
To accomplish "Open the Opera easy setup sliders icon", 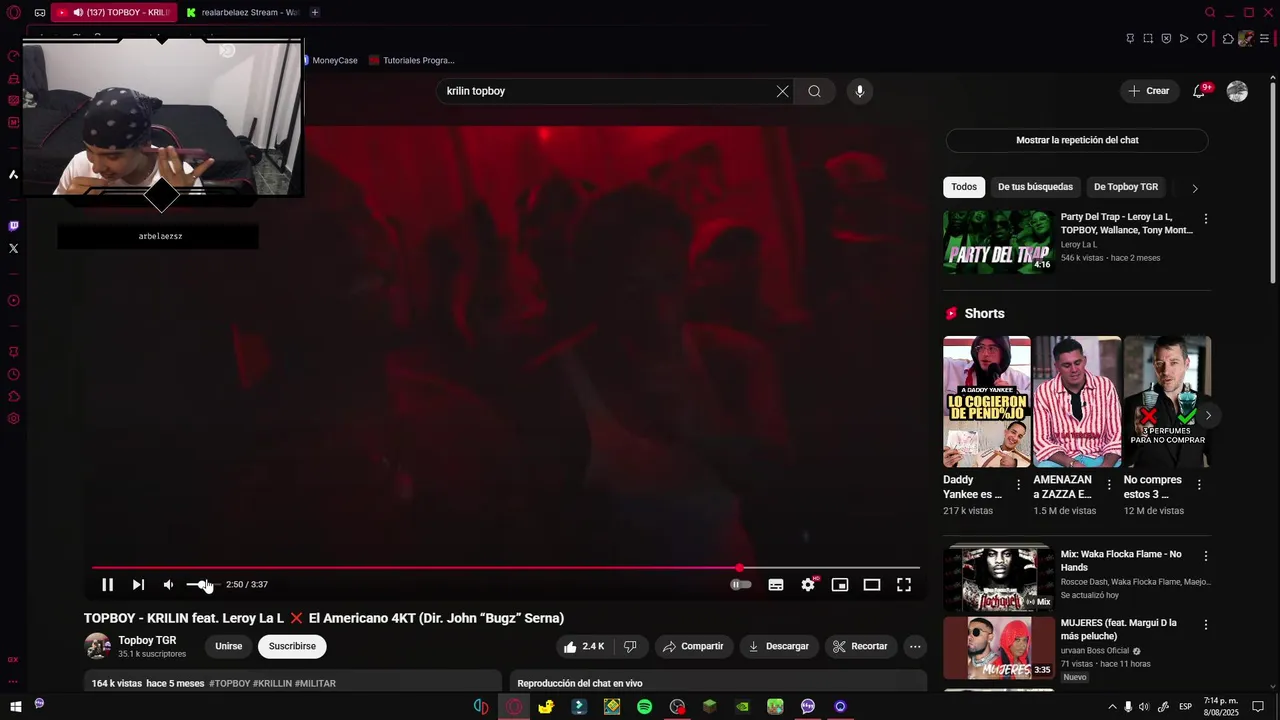I will point(1265,38).
